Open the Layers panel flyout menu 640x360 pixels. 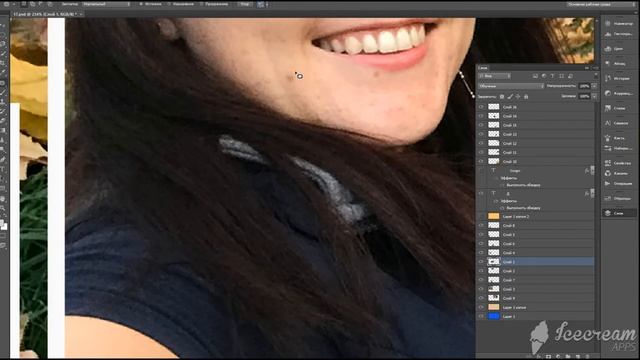(x=596, y=68)
